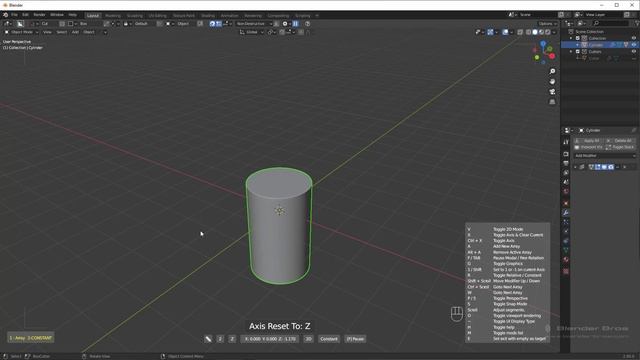The height and width of the screenshot is (360, 640).
Task: Switch to the Modeling workspace tab
Action: coord(113,16)
